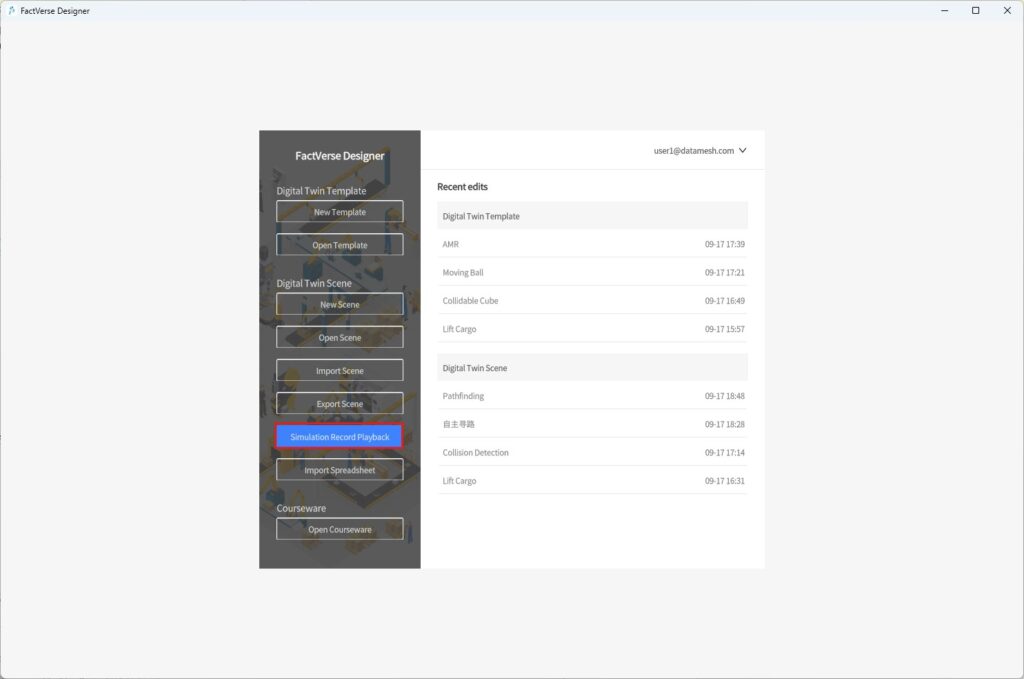The height and width of the screenshot is (679, 1024).
Task: Select the Digital Twin Template section header
Action: click(x=592, y=216)
